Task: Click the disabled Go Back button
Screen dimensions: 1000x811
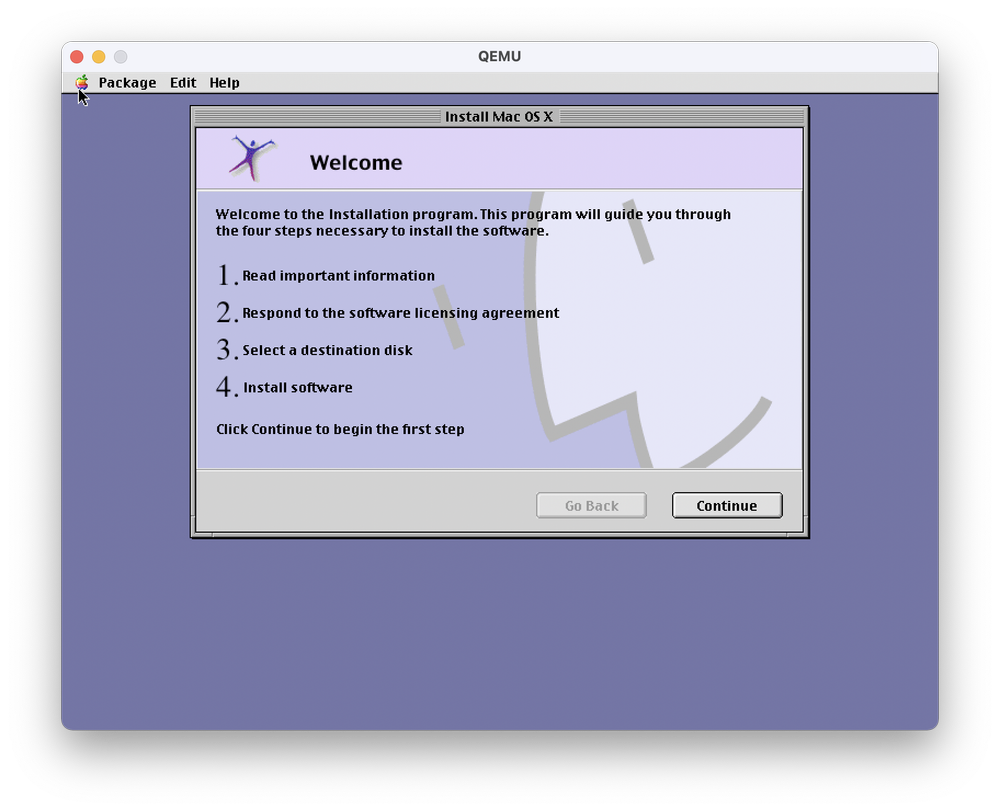Action: point(591,506)
